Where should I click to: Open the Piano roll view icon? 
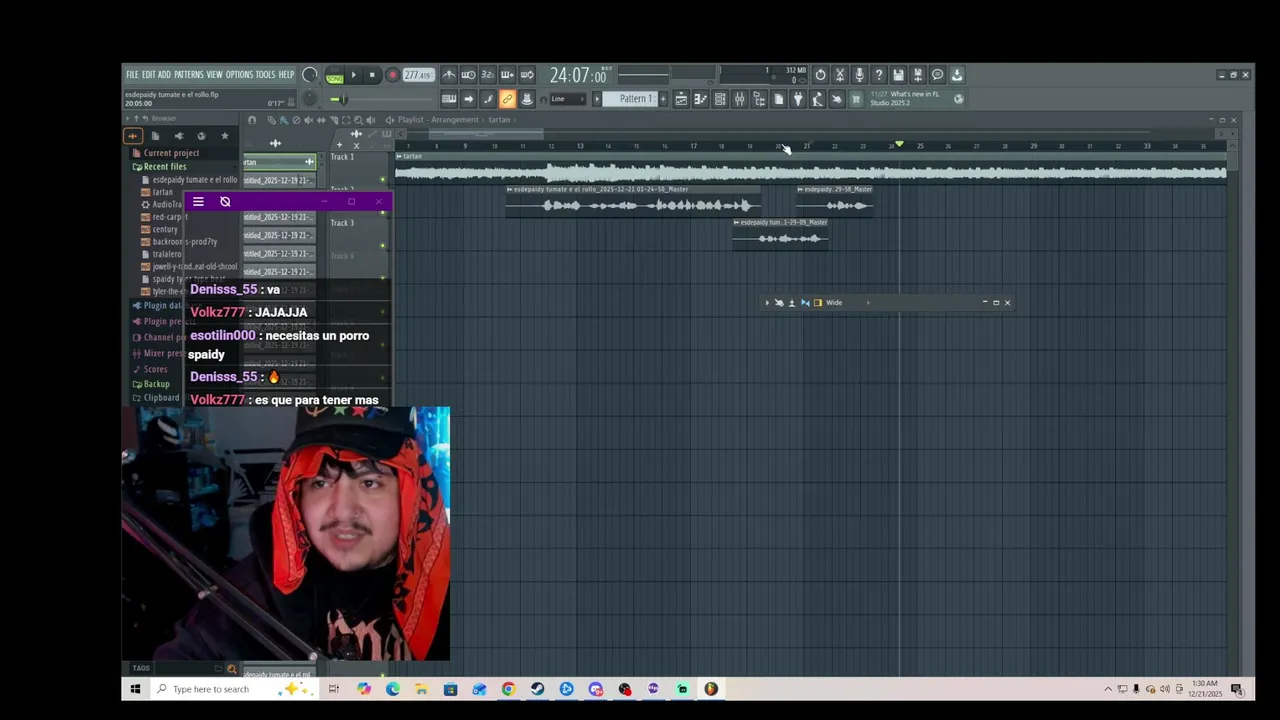pyautogui.click(x=700, y=99)
